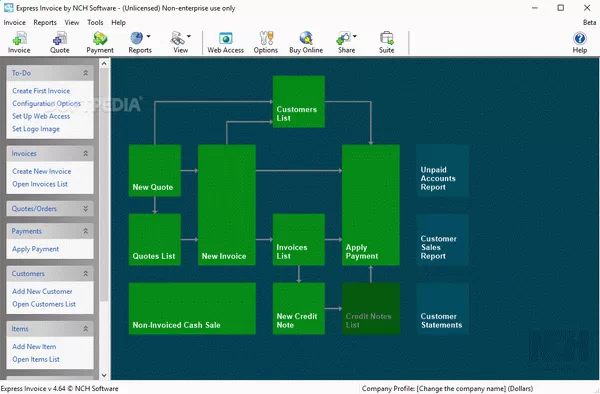The image size is (600, 394).
Task: Click the New Invoice flowchart tile
Action: point(227,205)
